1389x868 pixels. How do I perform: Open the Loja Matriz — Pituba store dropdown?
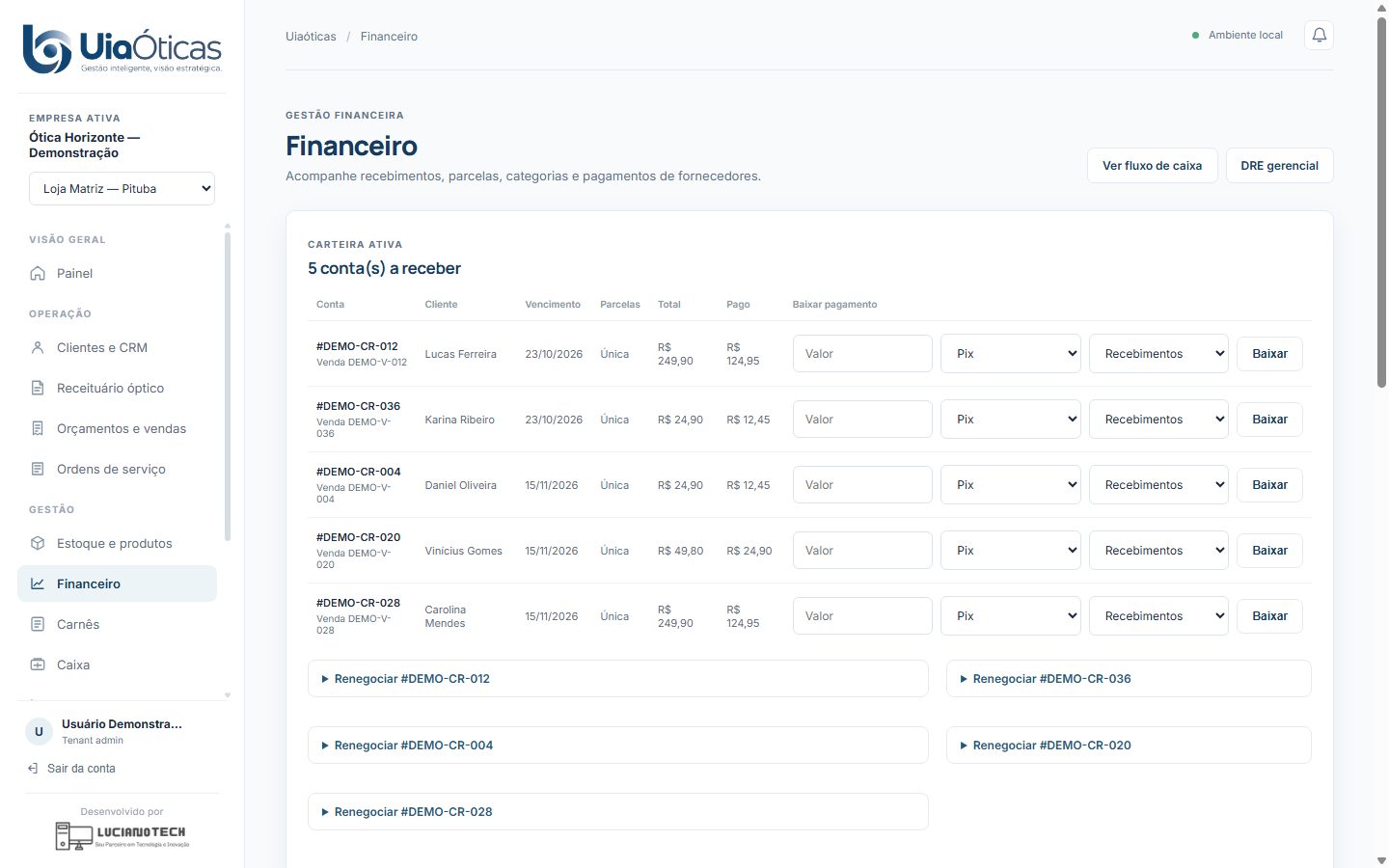tap(122, 188)
